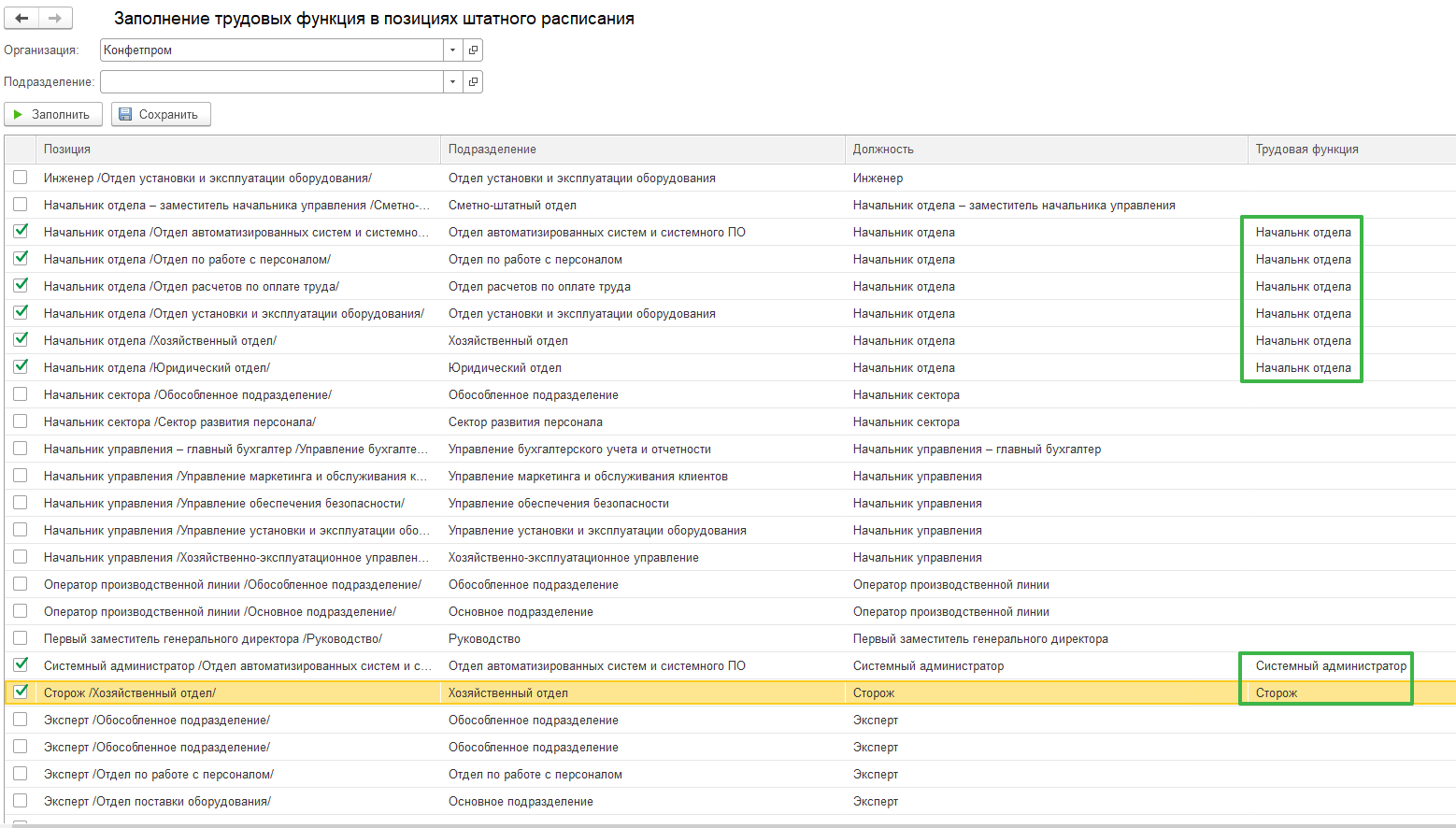The image size is (1456, 828).
Task: Go back with the left arrow button
Action: click(21, 18)
